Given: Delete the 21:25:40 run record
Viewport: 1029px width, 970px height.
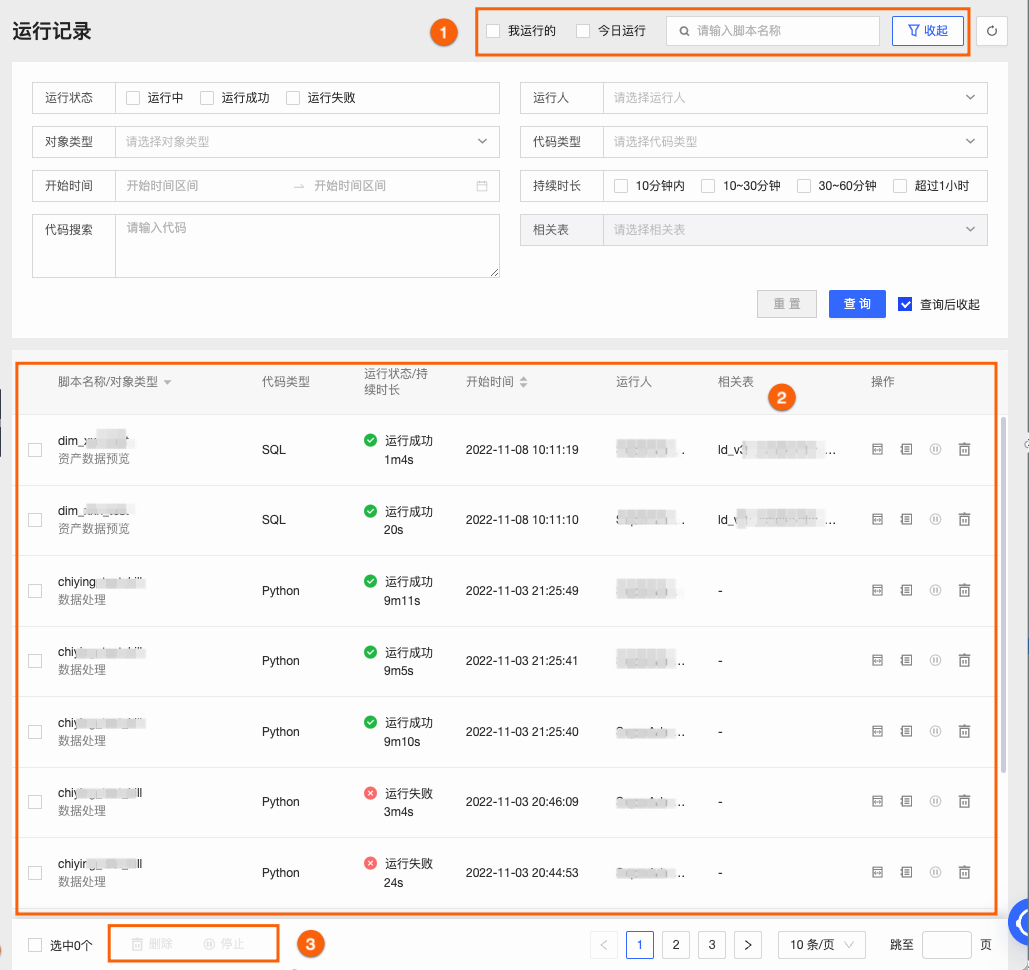Looking at the screenshot, I should [964, 732].
